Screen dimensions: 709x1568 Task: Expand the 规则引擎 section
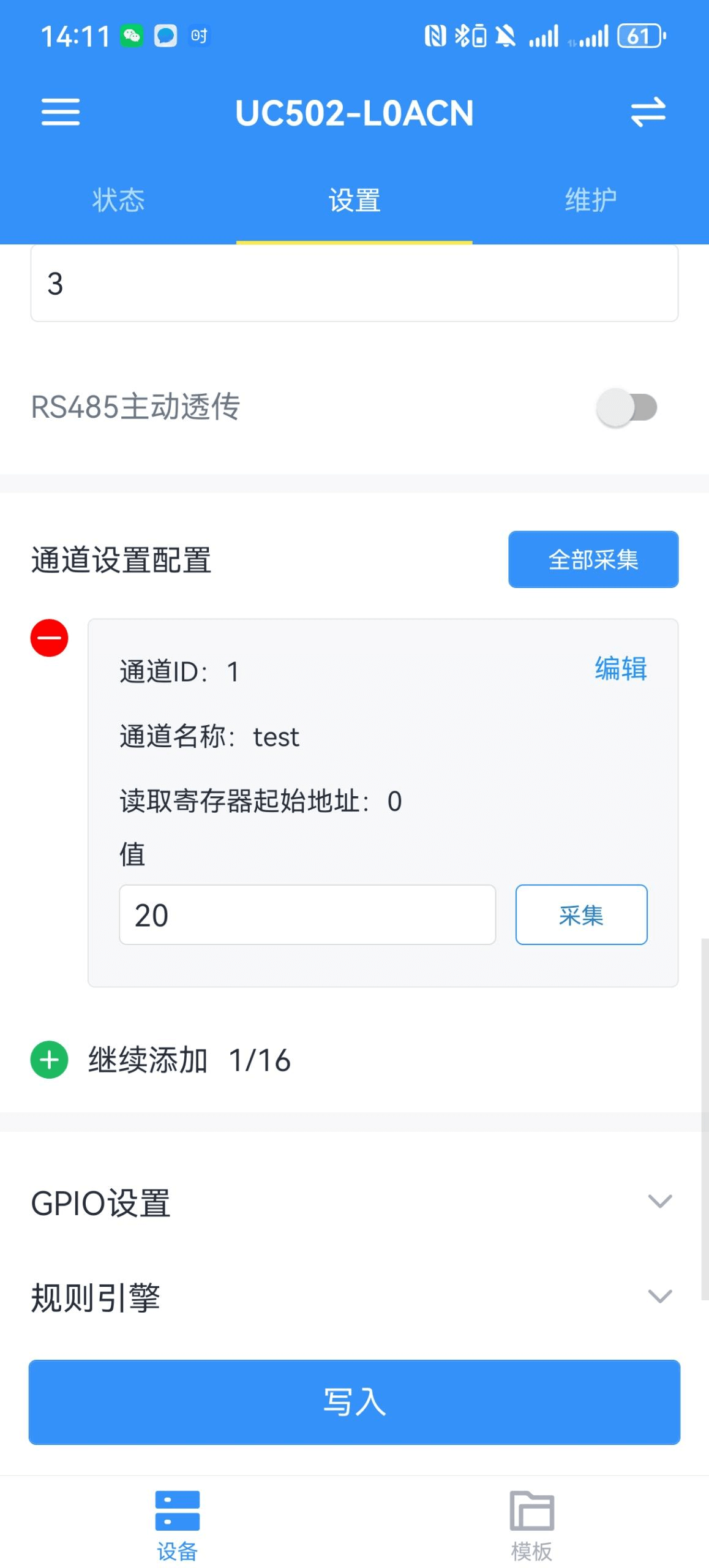(x=659, y=1296)
